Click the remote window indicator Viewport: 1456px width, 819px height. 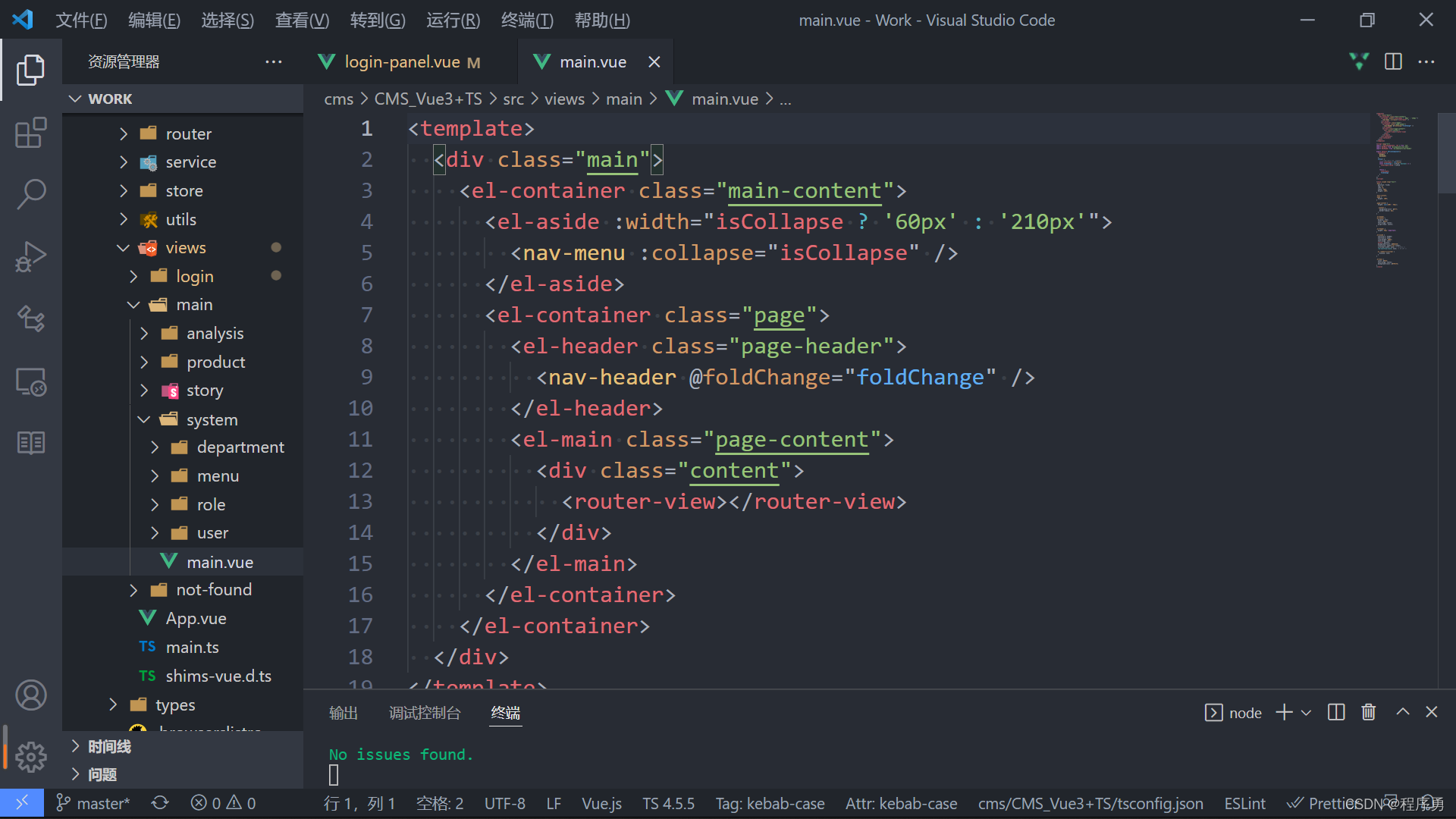[22, 803]
